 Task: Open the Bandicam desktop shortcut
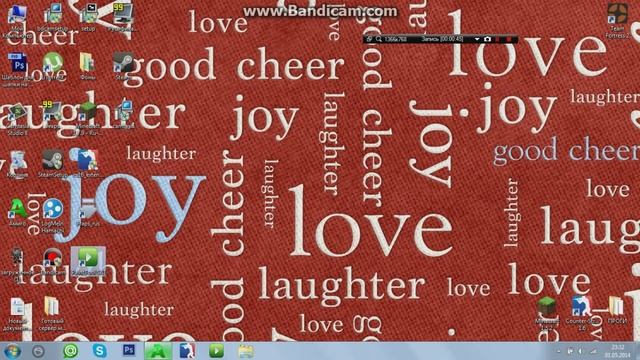[52, 261]
